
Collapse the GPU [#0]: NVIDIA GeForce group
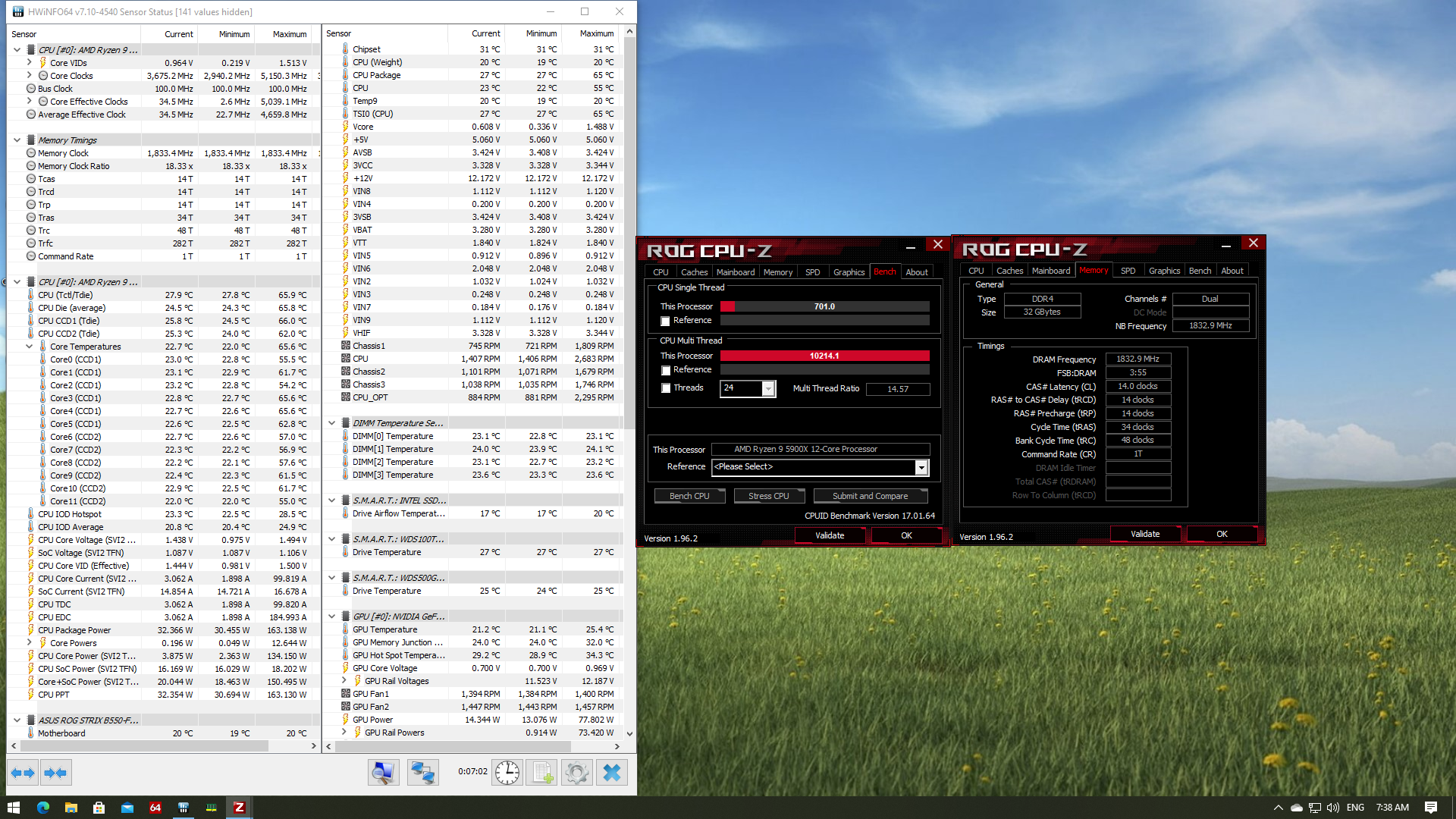click(332, 617)
